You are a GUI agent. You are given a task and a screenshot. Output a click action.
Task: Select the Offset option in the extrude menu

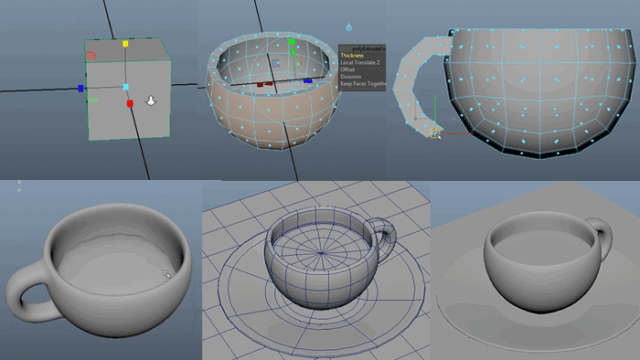pos(347,69)
